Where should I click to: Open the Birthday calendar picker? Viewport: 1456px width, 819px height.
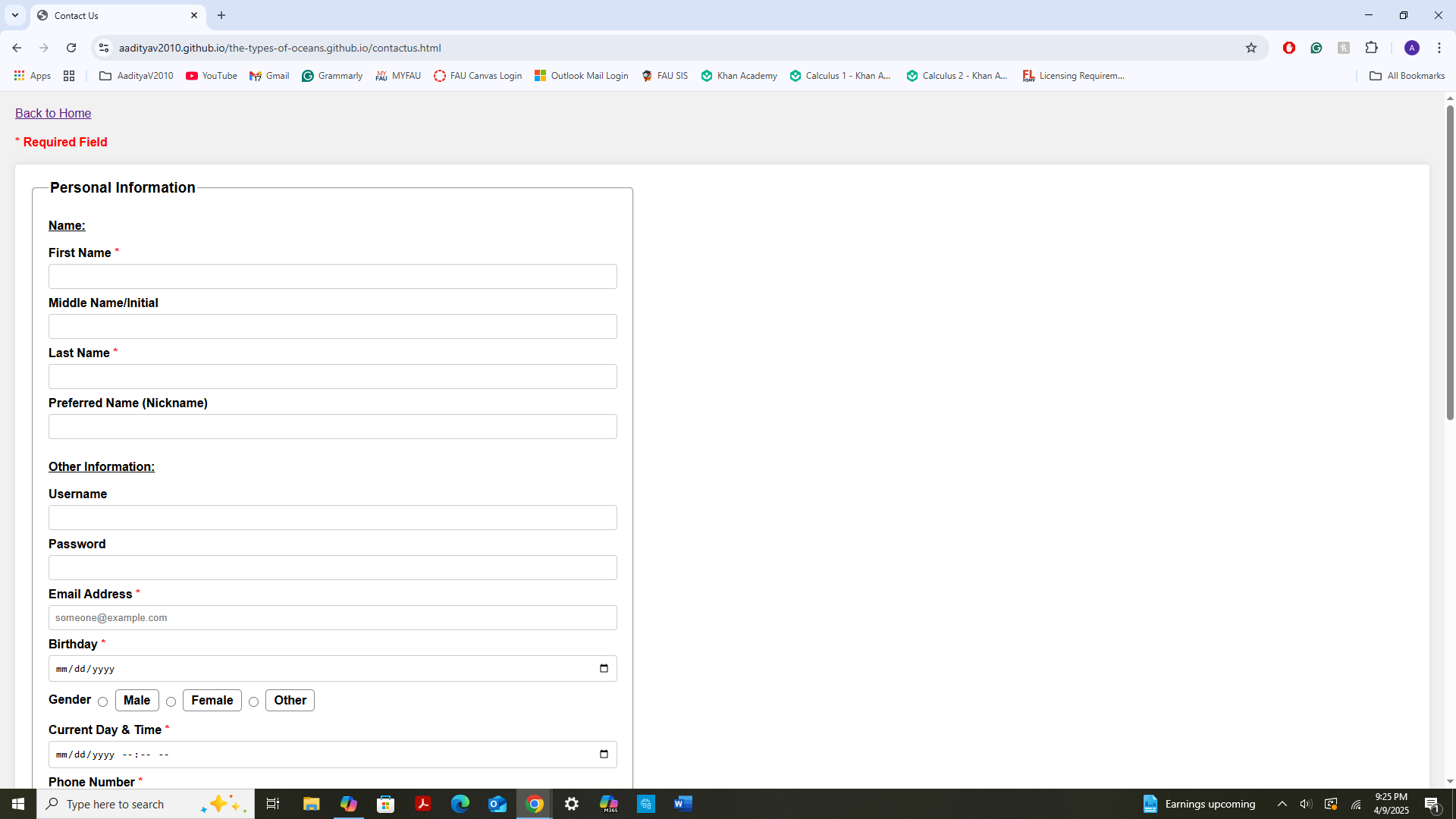(604, 669)
